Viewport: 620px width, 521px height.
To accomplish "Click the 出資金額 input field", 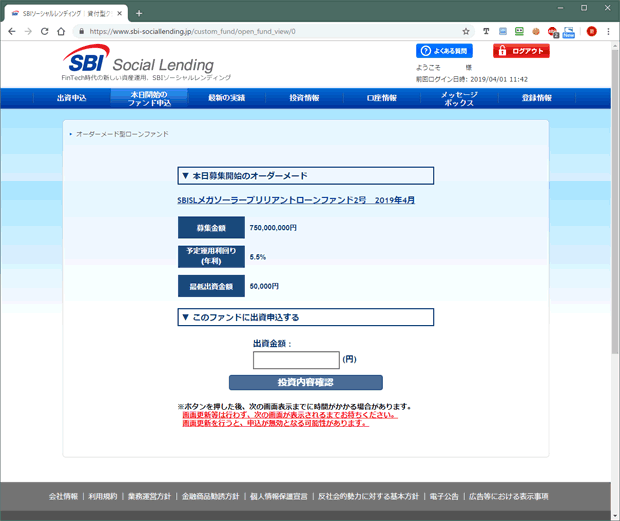I will tap(296, 360).
